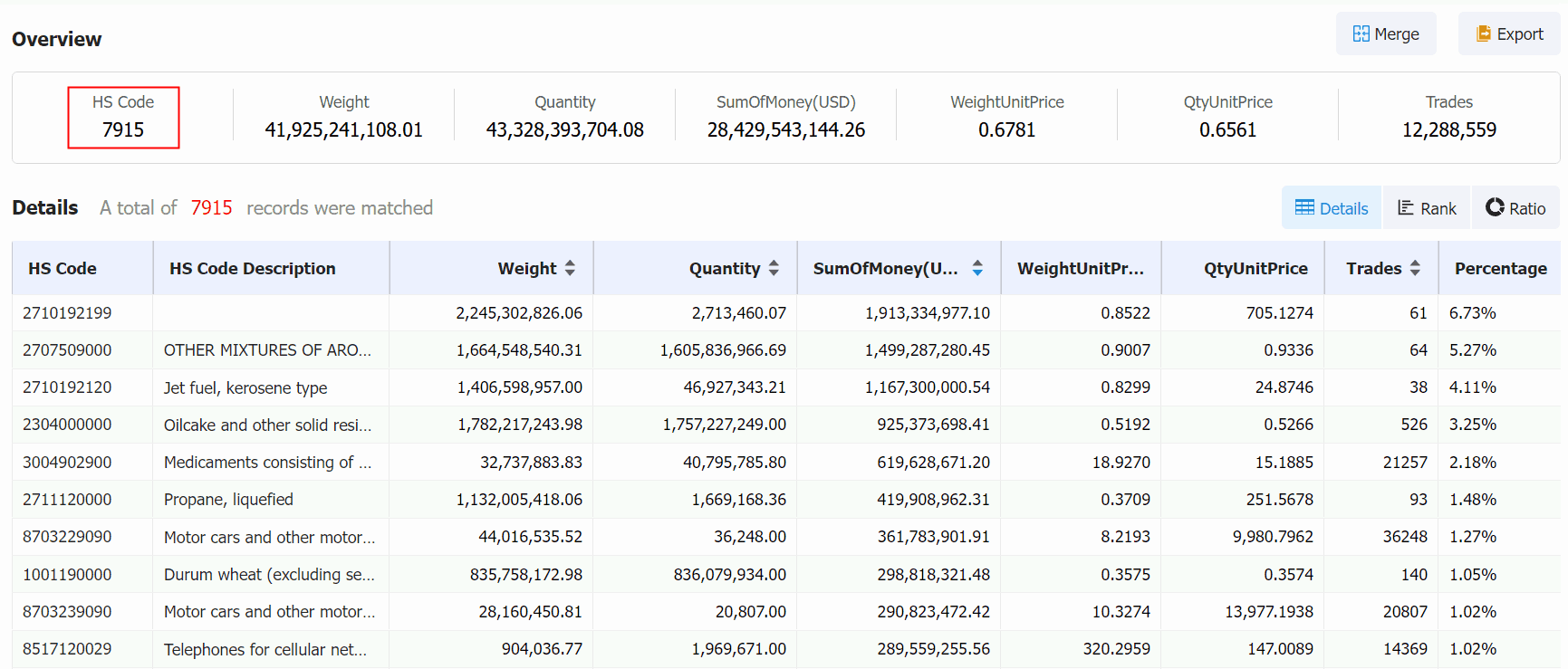The height and width of the screenshot is (669, 1568).
Task: Click the overview HS Code value 7915
Action: click(x=123, y=129)
